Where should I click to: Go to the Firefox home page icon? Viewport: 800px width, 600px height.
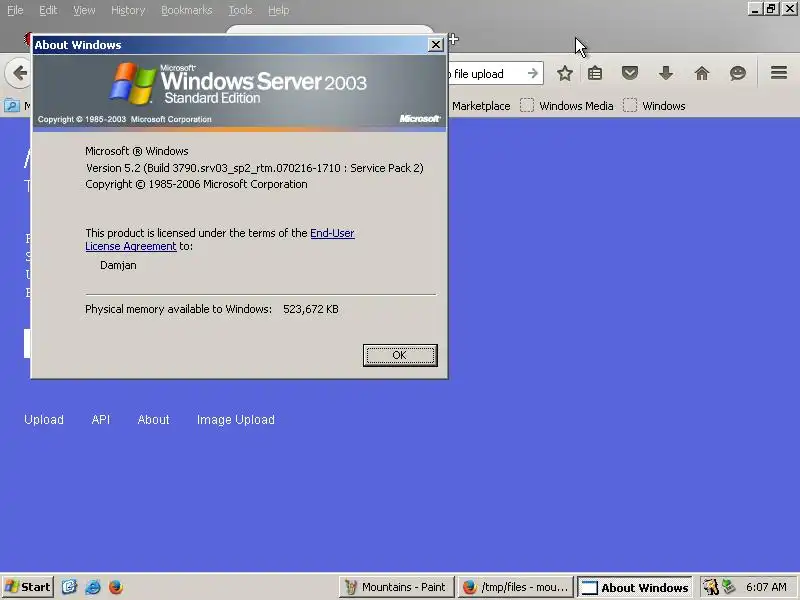[x=702, y=73]
